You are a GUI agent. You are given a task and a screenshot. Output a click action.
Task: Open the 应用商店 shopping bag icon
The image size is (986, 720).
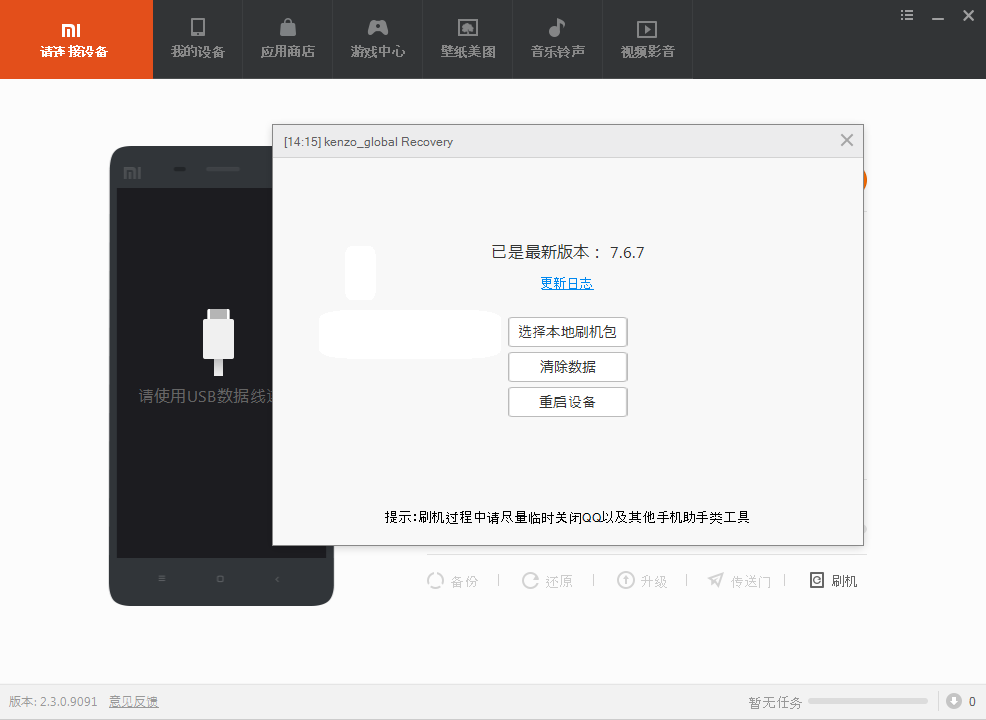287,29
